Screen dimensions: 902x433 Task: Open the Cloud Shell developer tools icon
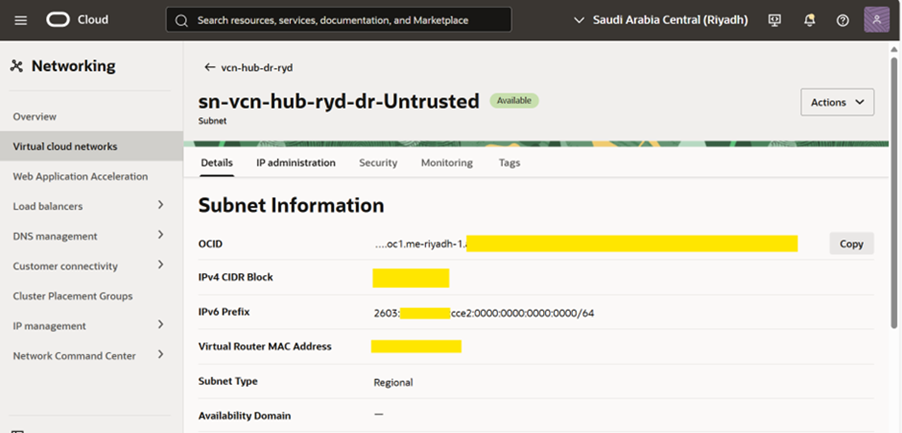[x=775, y=20]
